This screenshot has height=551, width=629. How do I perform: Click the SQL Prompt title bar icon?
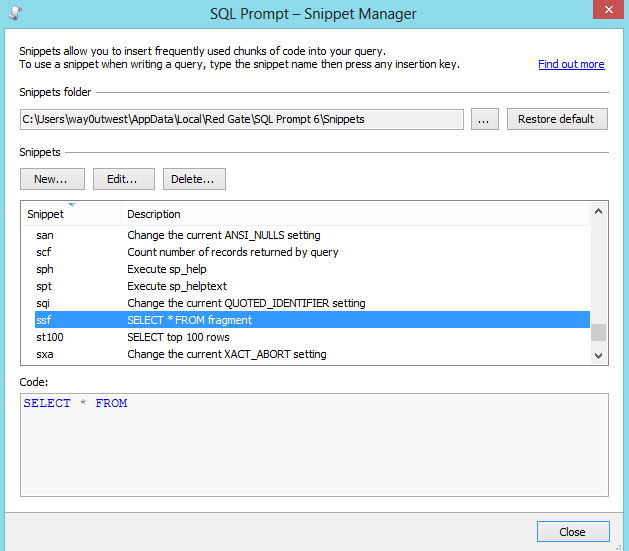13,12
